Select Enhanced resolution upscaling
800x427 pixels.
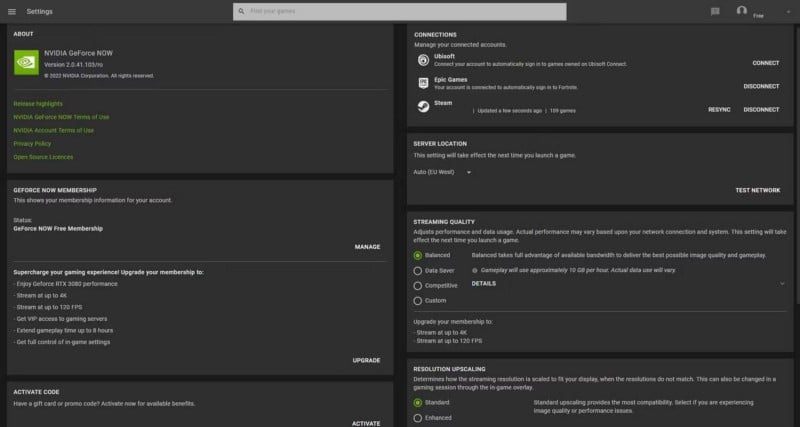pos(417,418)
